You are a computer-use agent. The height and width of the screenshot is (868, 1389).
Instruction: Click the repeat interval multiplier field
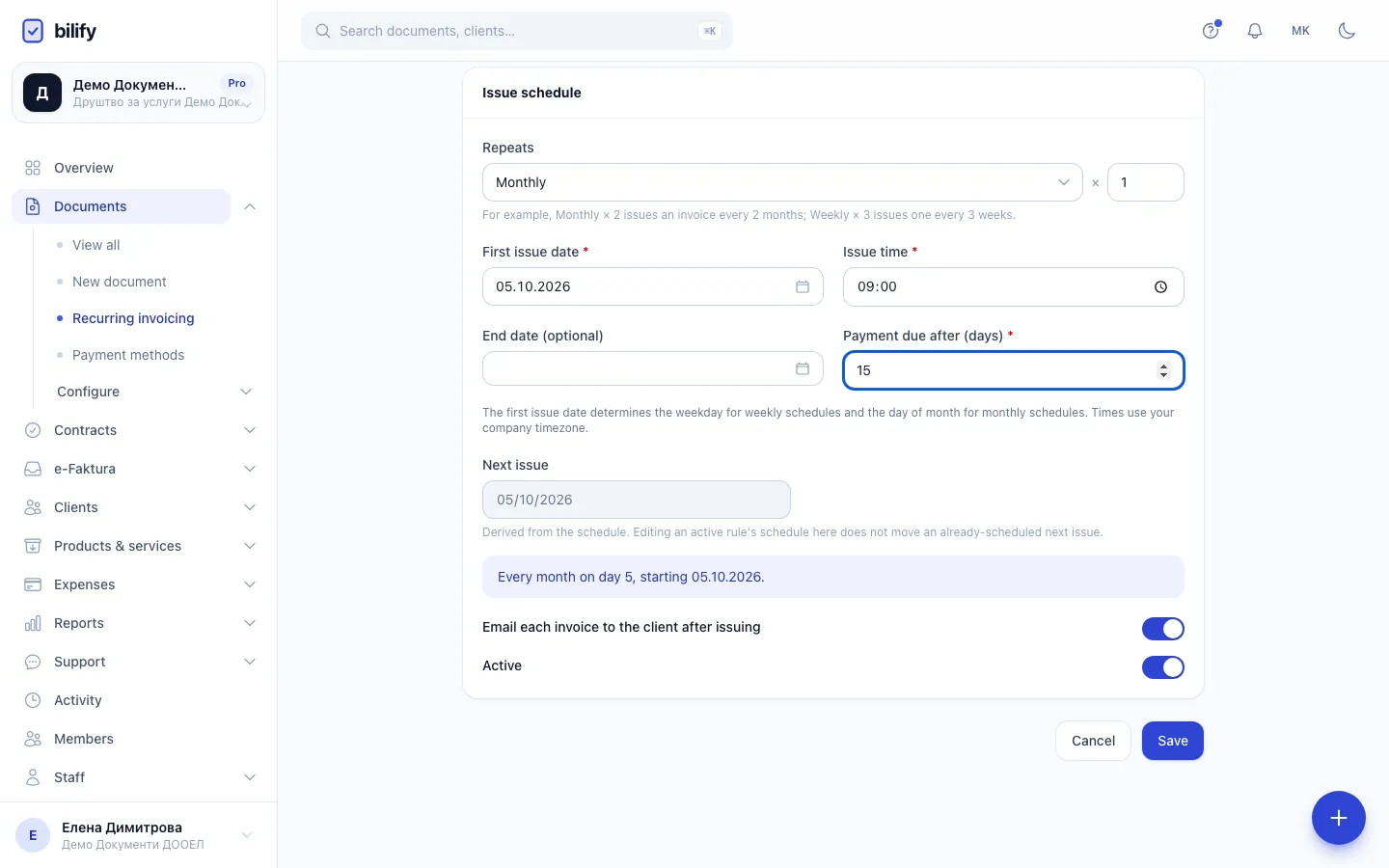[x=1146, y=182]
